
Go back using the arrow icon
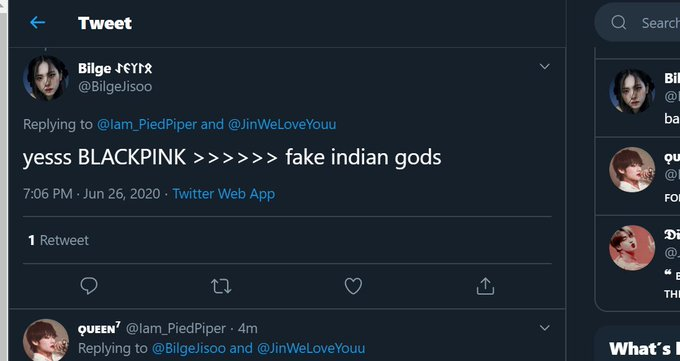[x=37, y=23]
